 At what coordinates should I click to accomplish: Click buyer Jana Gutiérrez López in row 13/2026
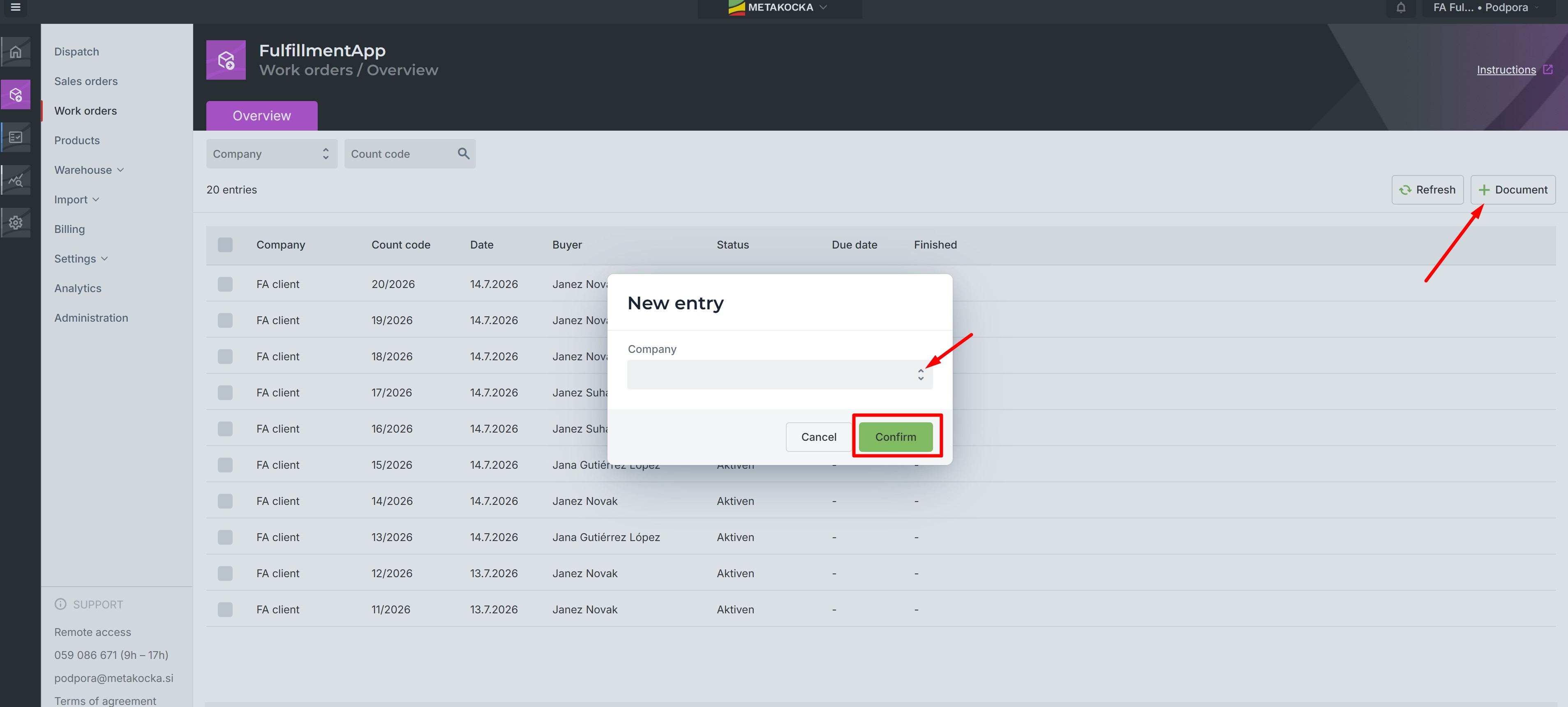[x=606, y=537]
